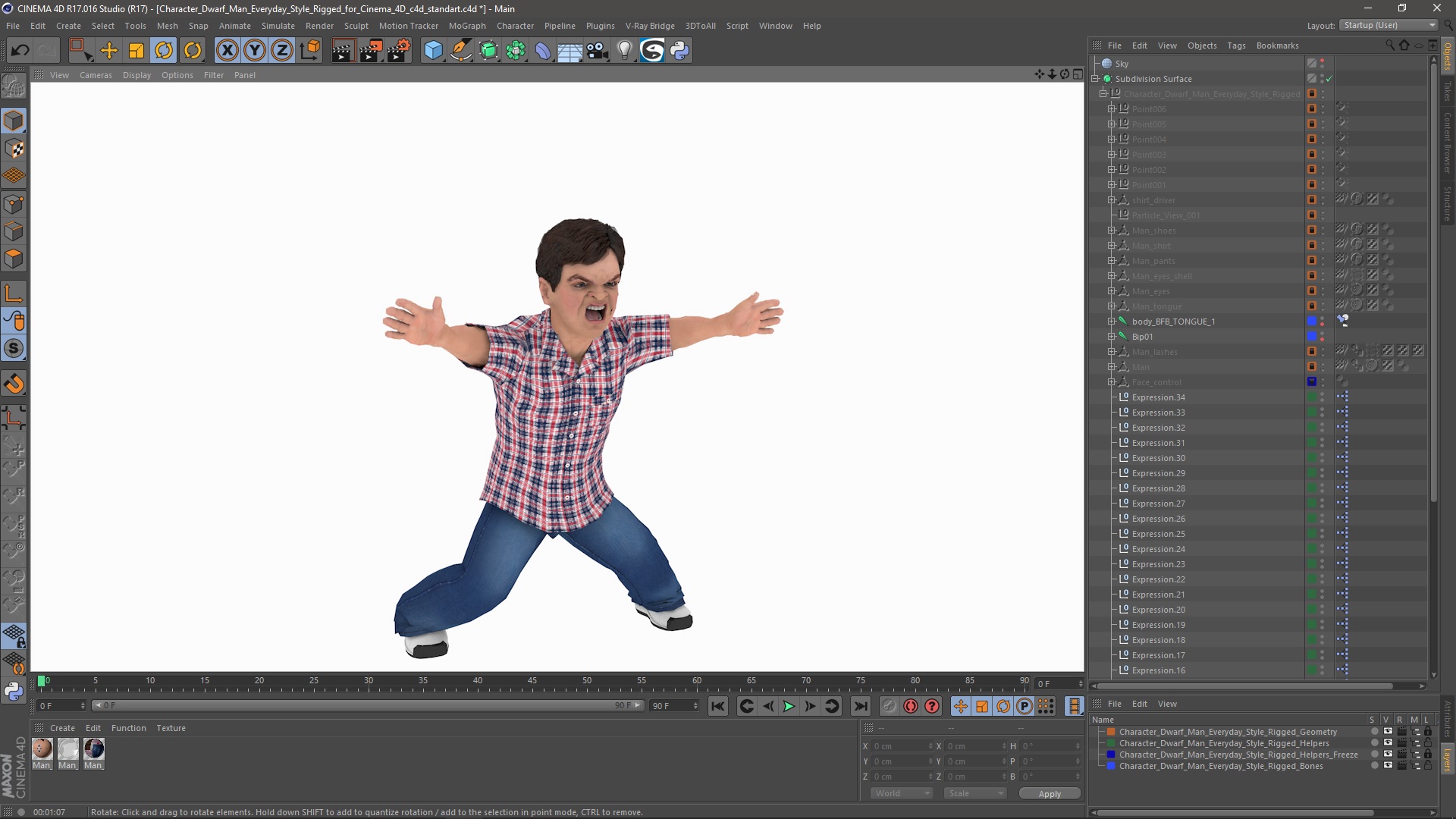Image resolution: width=1456 pixels, height=819 pixels.
Task: Toggle Subdivision Surface enable checkmark
Action: (x=1329, y=79)
